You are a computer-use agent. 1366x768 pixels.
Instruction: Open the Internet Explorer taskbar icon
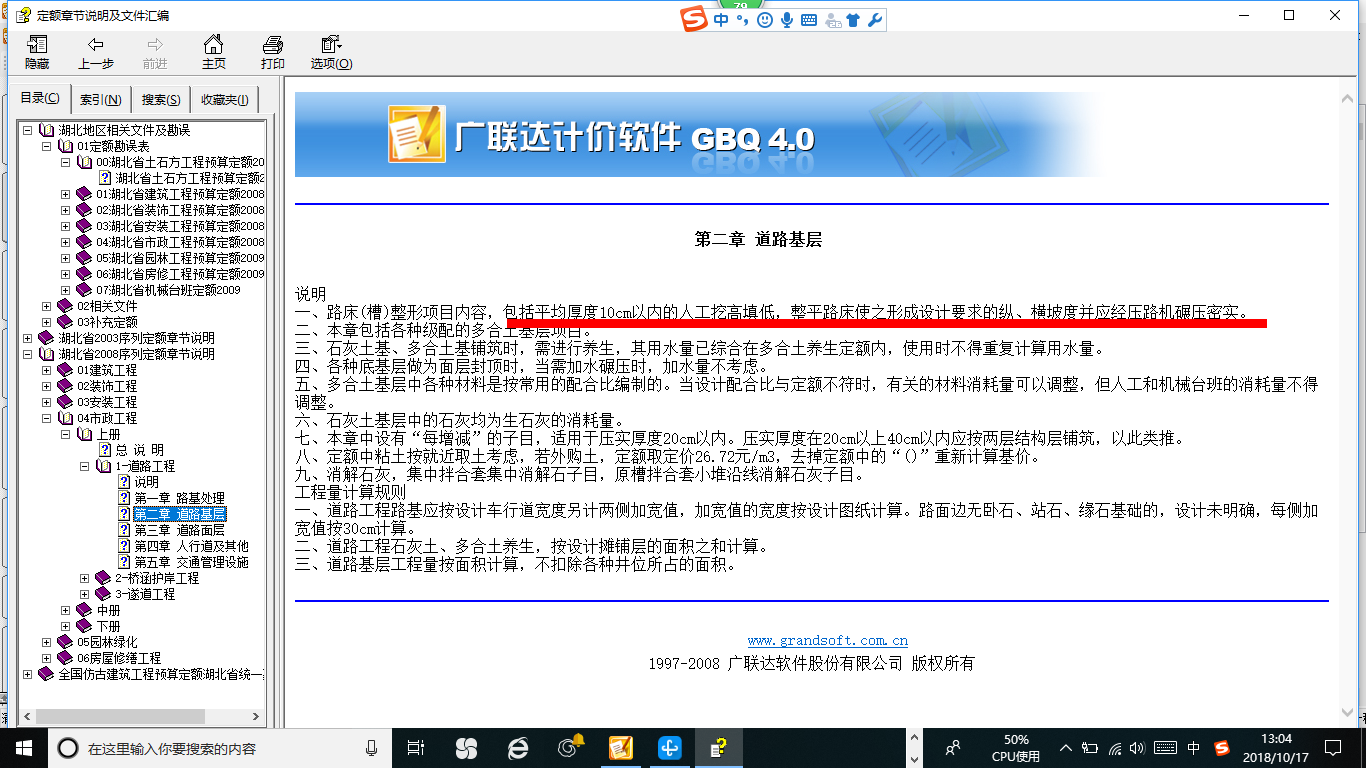(518, 747)
